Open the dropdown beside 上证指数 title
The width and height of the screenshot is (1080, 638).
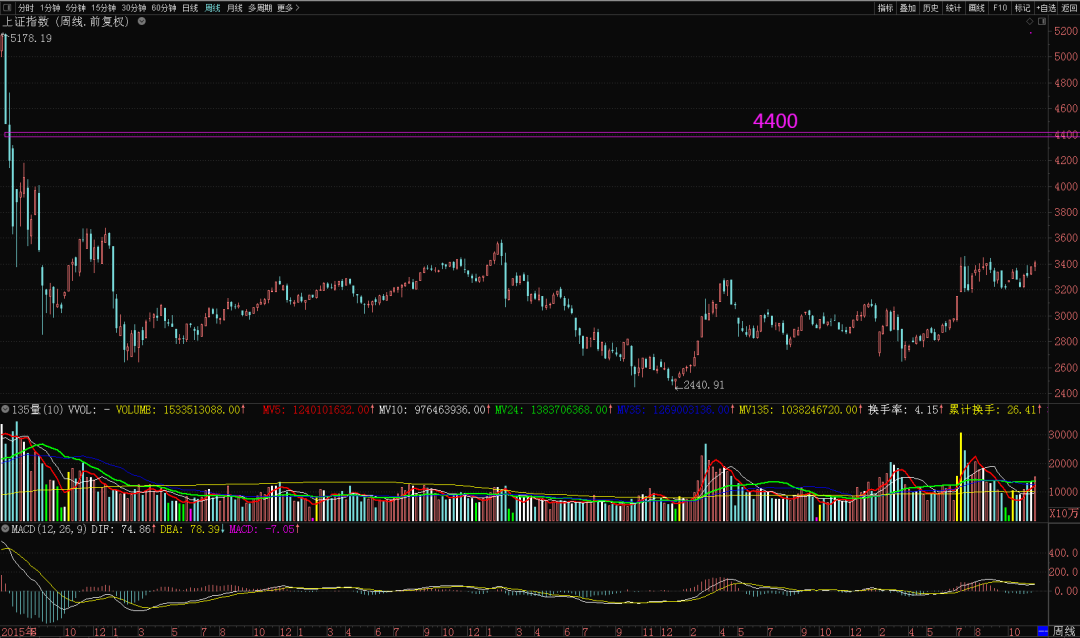[x=142, y=21]
